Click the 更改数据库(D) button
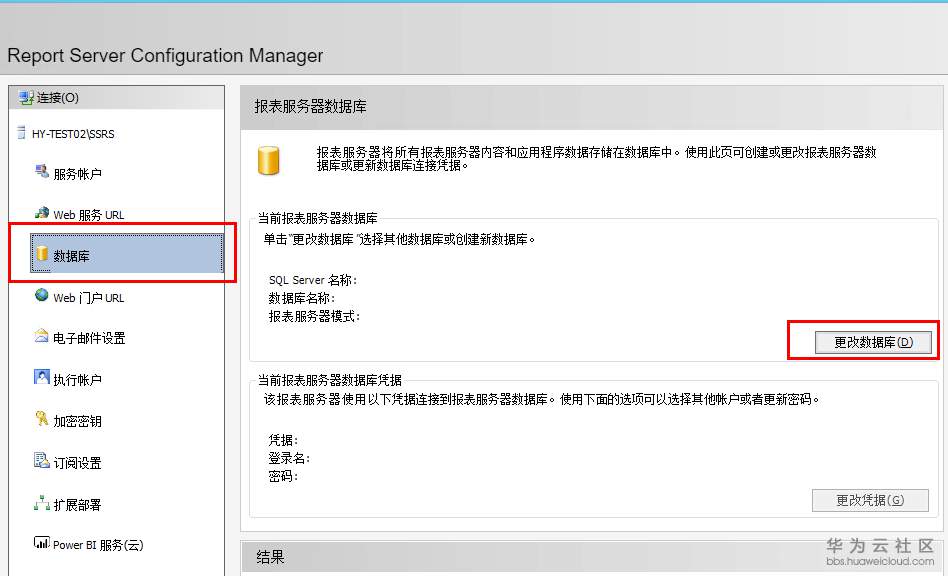 [873, 342]
